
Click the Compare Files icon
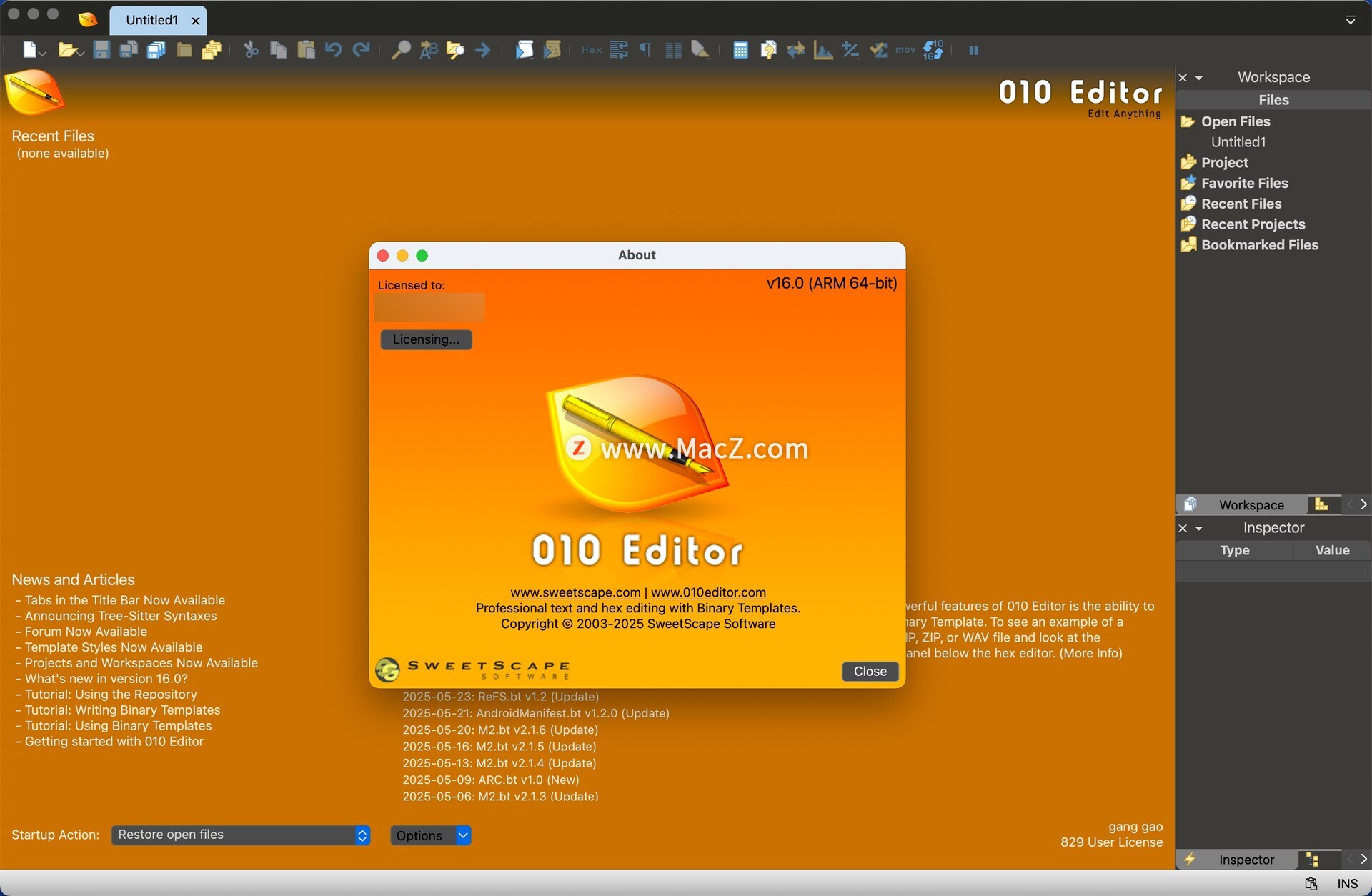click(768, 50)
